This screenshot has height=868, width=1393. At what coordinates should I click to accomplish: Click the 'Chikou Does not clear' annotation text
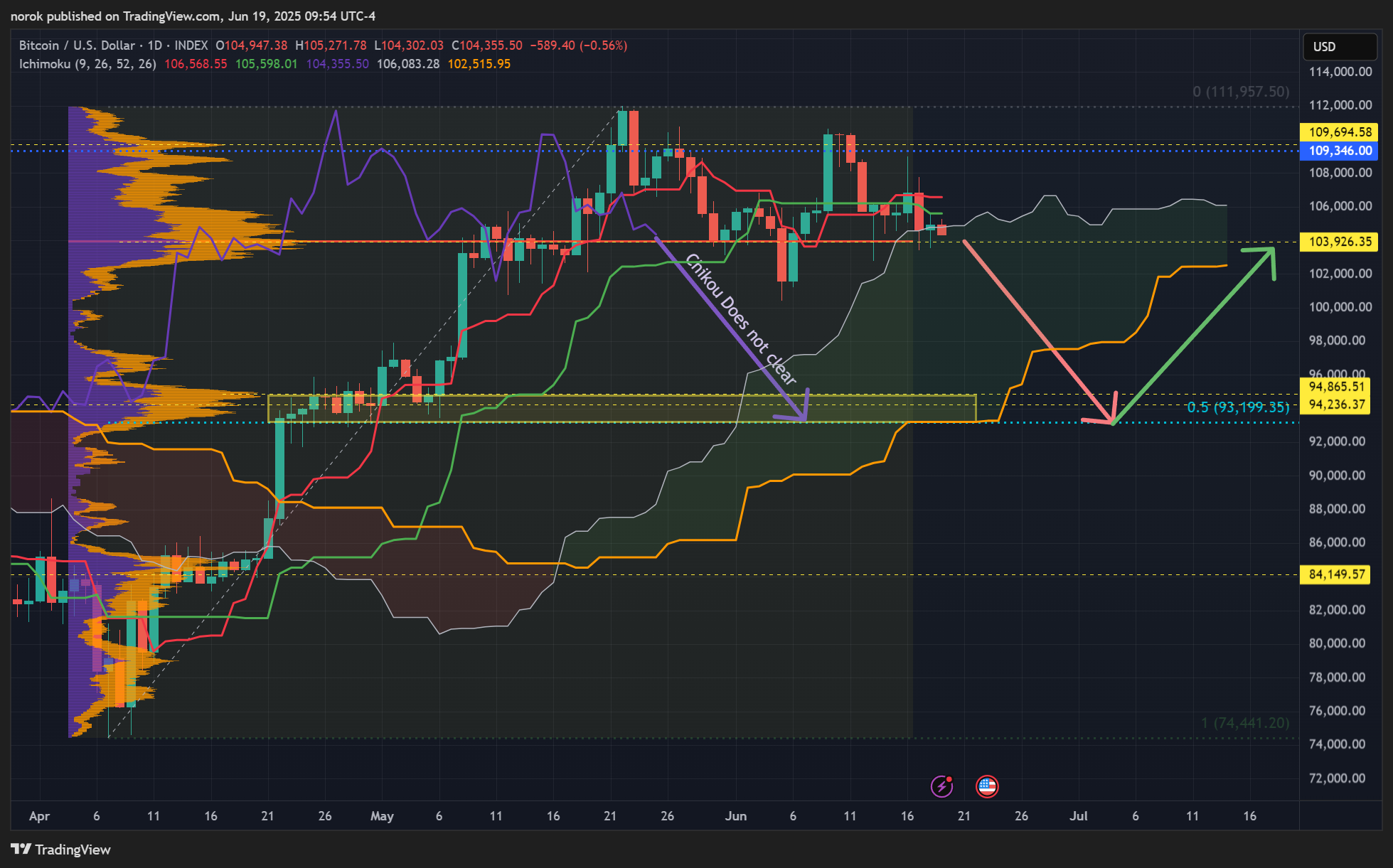[x=740, y=319]
